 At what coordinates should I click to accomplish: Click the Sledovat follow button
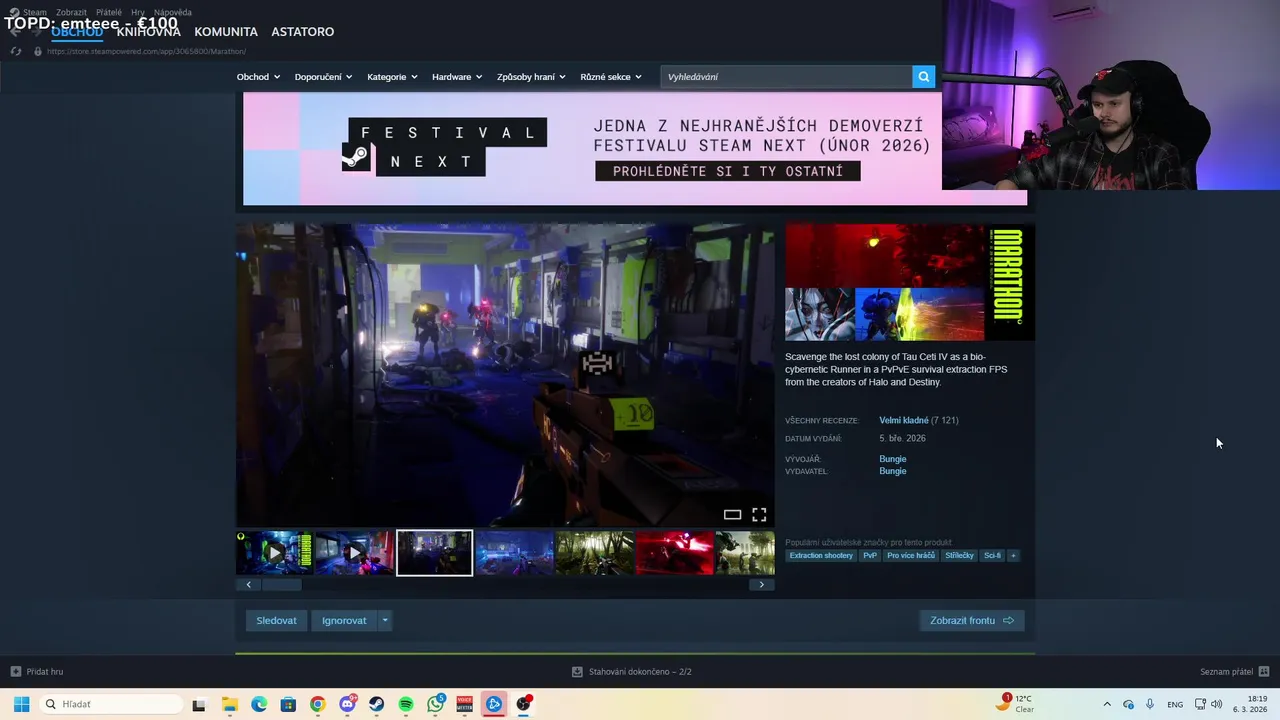(x=276, y=621)
